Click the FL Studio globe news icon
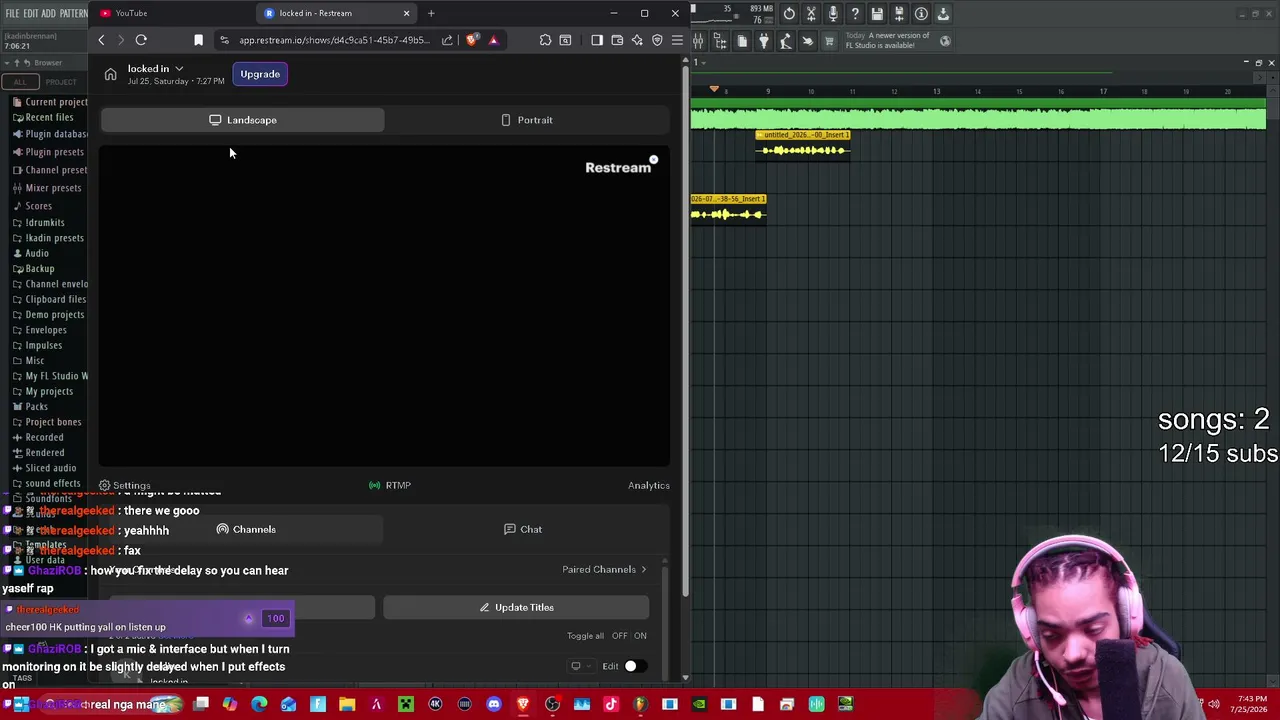 [x=945, y=41]
